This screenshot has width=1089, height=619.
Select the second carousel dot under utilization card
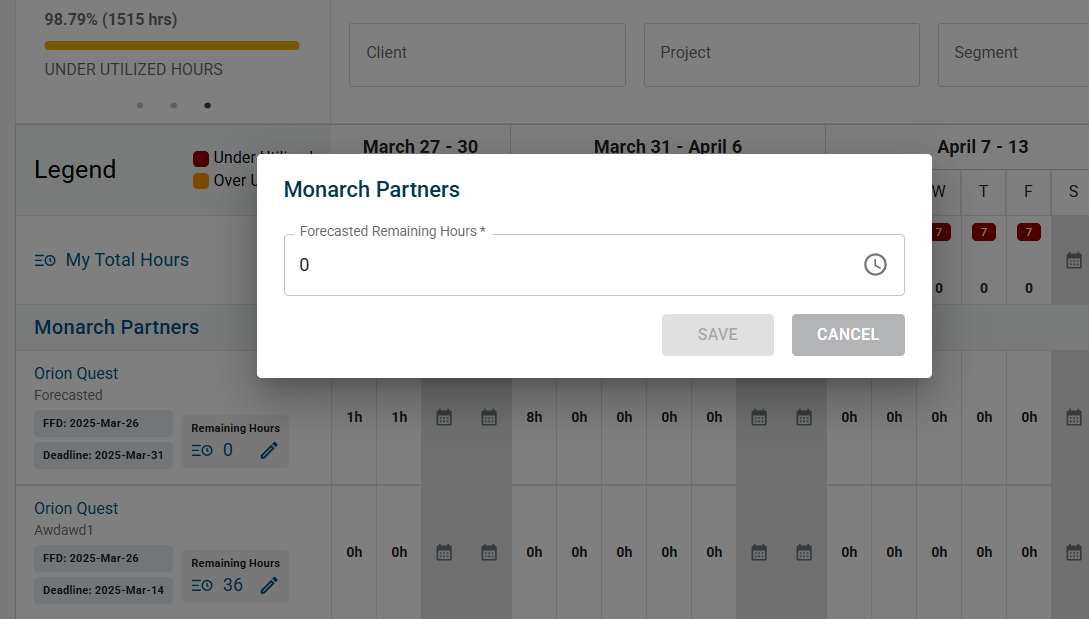(174, 106)
